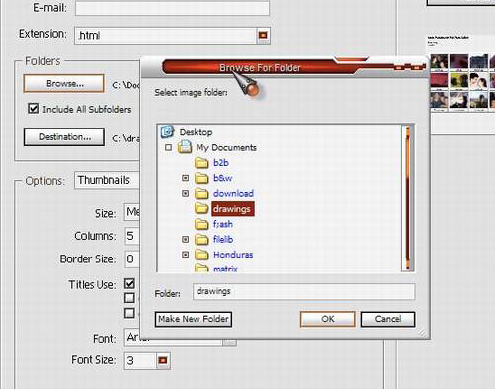Click the OK button in dialog
This screenshot has height=390, width=497.
point(328,319)
